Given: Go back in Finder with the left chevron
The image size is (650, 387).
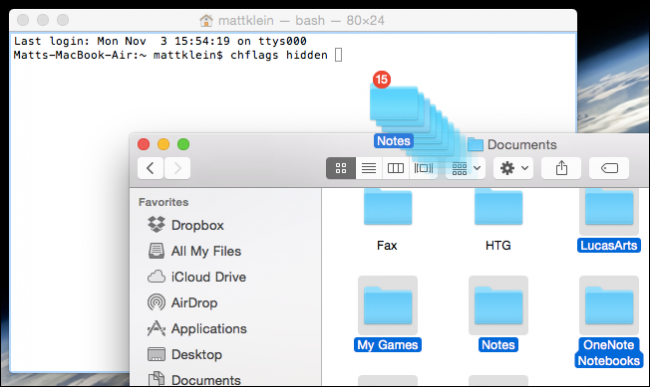Looking at the screenshot, I should [150, 168].
